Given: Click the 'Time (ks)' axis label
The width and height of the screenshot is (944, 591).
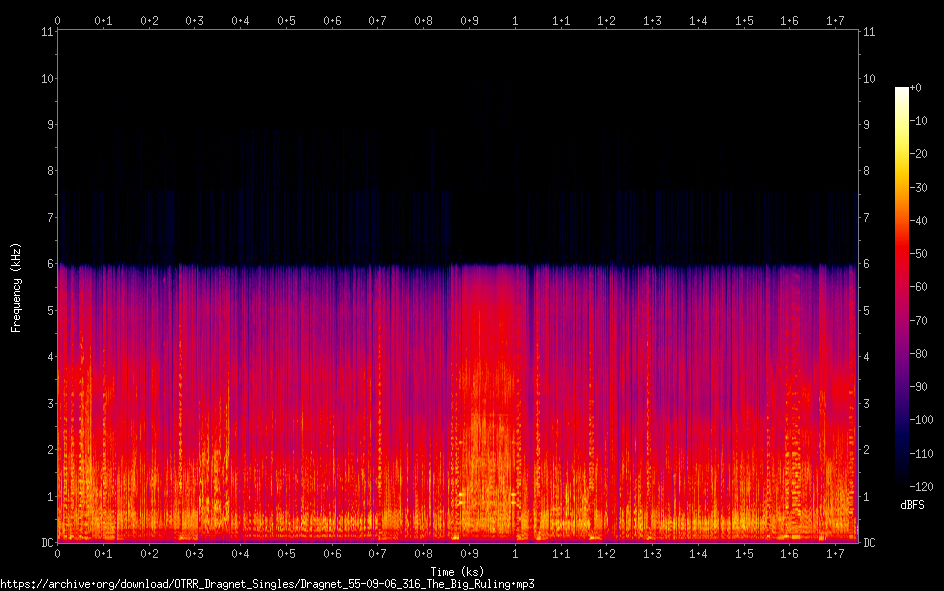Looking at the screenshot, I should [x=457, y=572].
